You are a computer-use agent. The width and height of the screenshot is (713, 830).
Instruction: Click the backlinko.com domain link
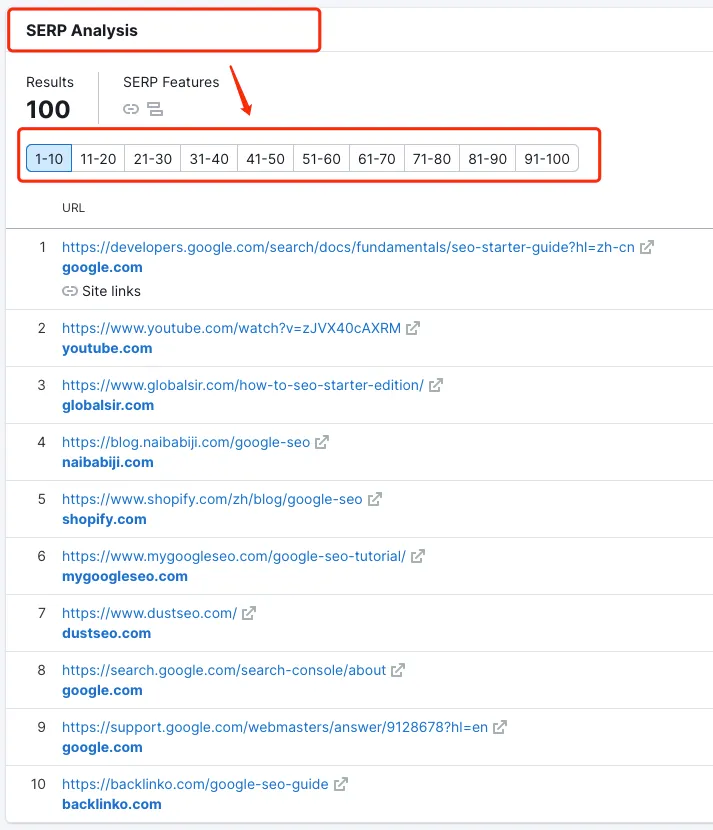[112, 804]
